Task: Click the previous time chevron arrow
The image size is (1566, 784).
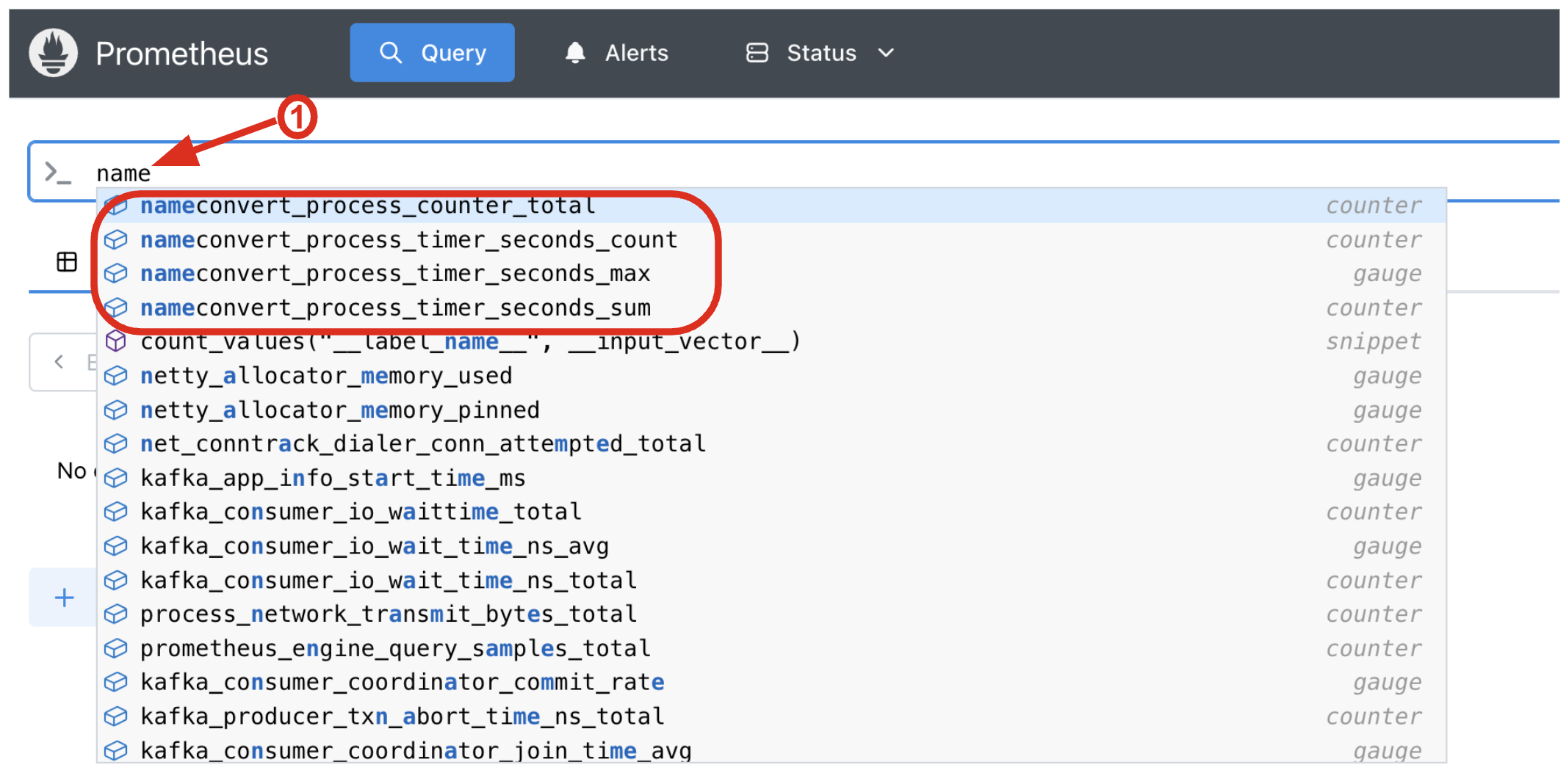Action: [x=59, y=362]
